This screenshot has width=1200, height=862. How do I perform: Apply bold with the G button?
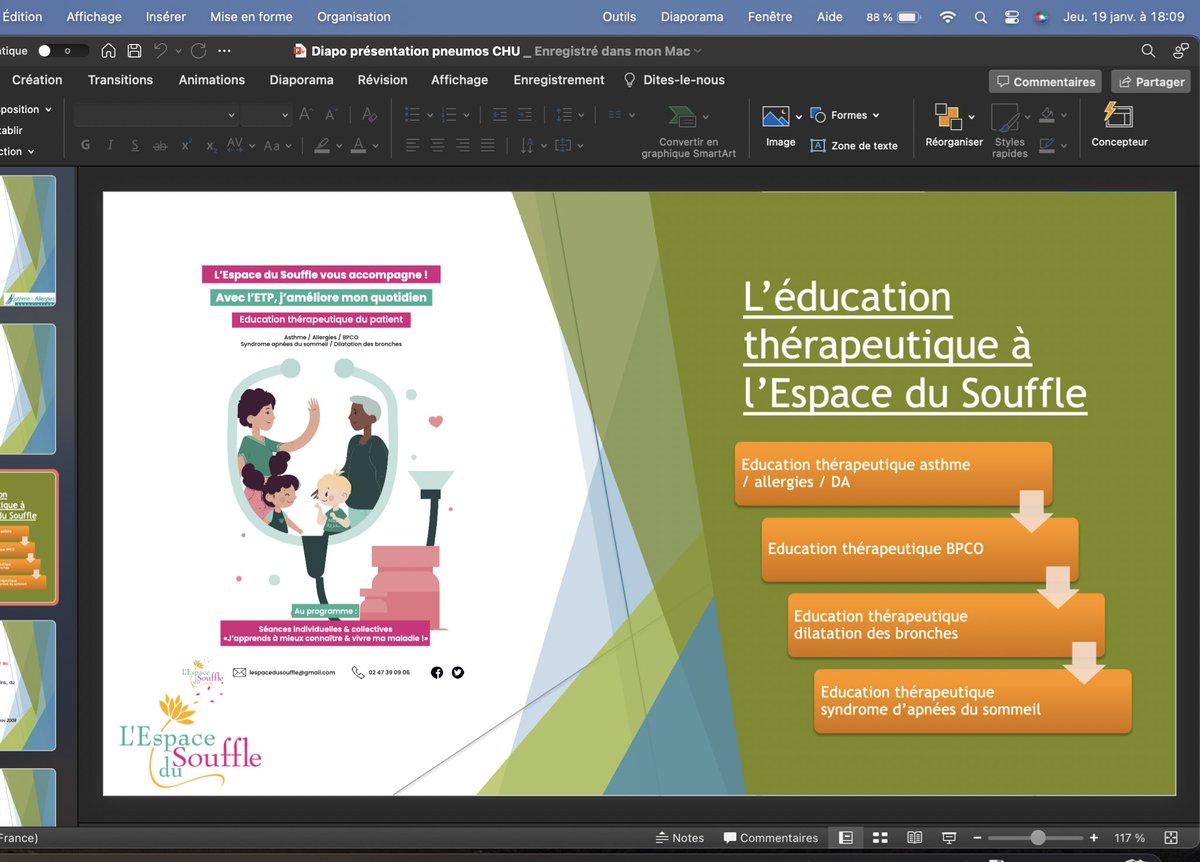coord(85,146)
